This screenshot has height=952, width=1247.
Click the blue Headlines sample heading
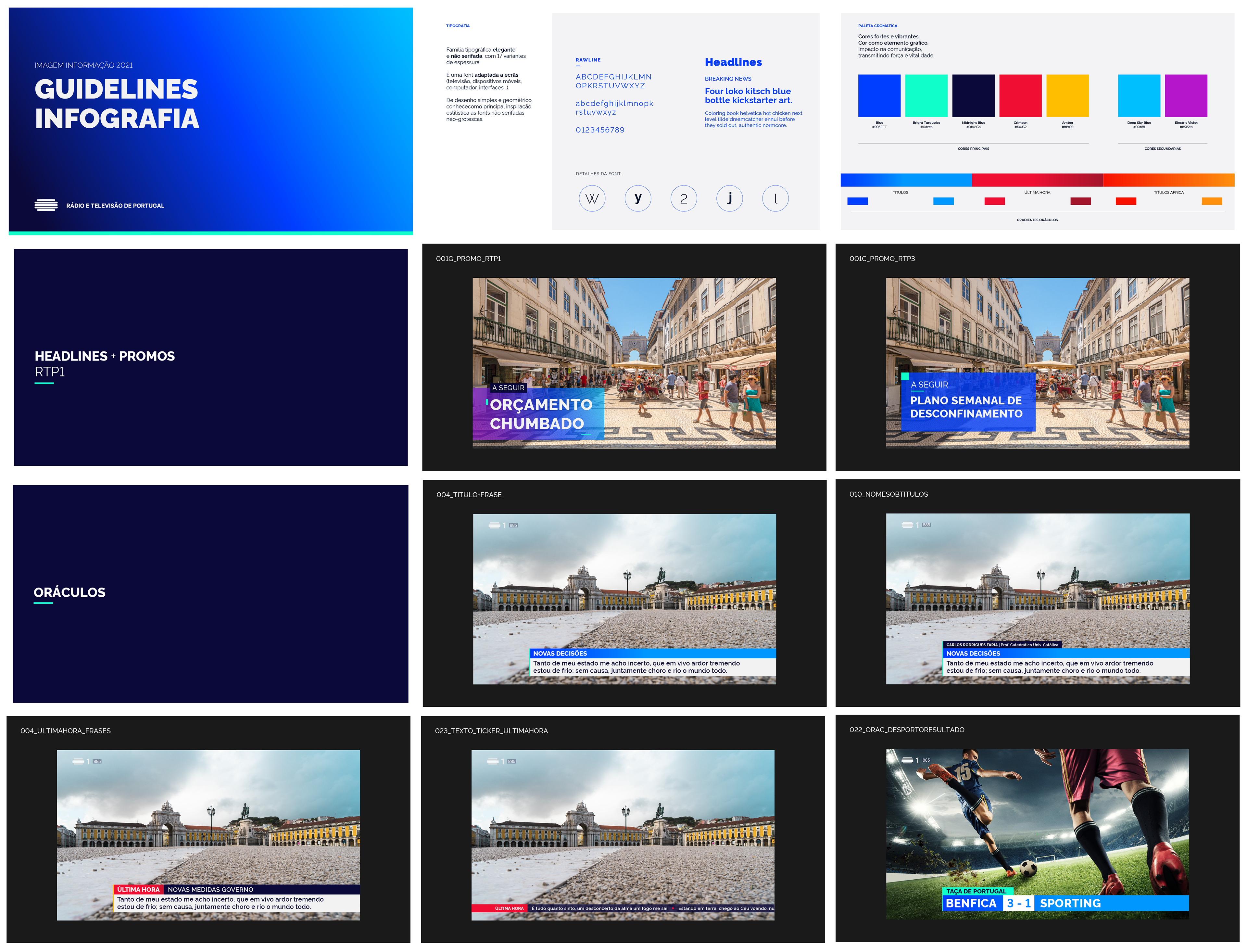[x=733, y=62]
